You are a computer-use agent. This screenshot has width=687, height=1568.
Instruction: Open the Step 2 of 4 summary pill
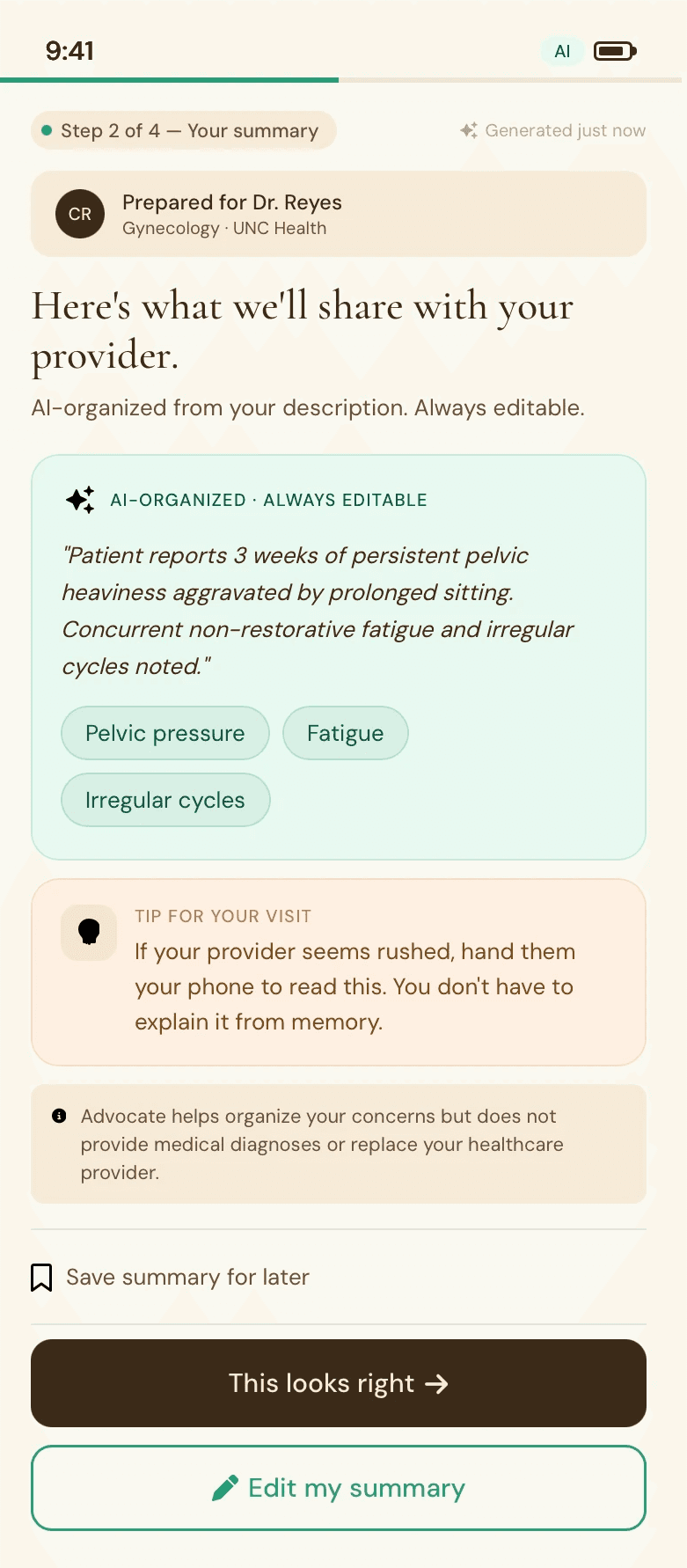(x=184, y=130)
